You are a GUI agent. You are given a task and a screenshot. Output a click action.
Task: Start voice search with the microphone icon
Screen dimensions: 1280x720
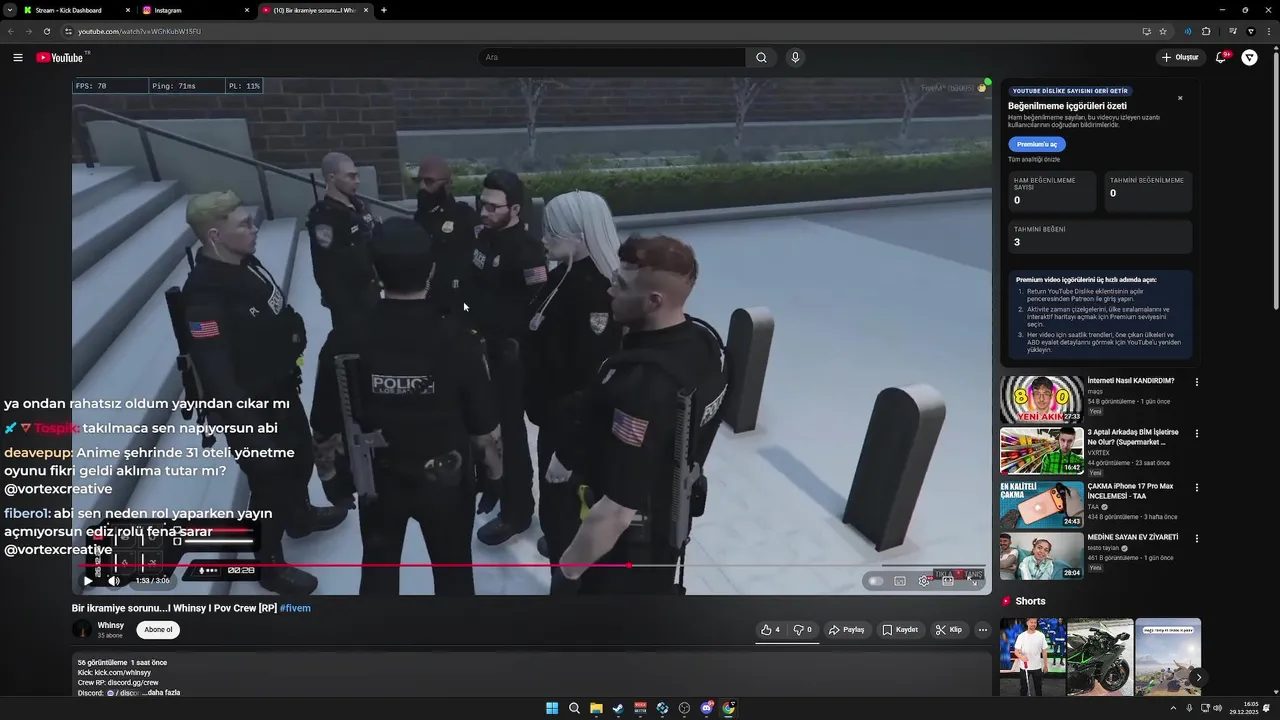[795, 57]
